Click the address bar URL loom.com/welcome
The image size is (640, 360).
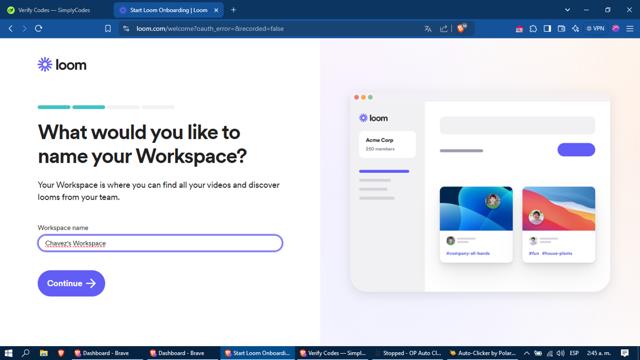210,29
